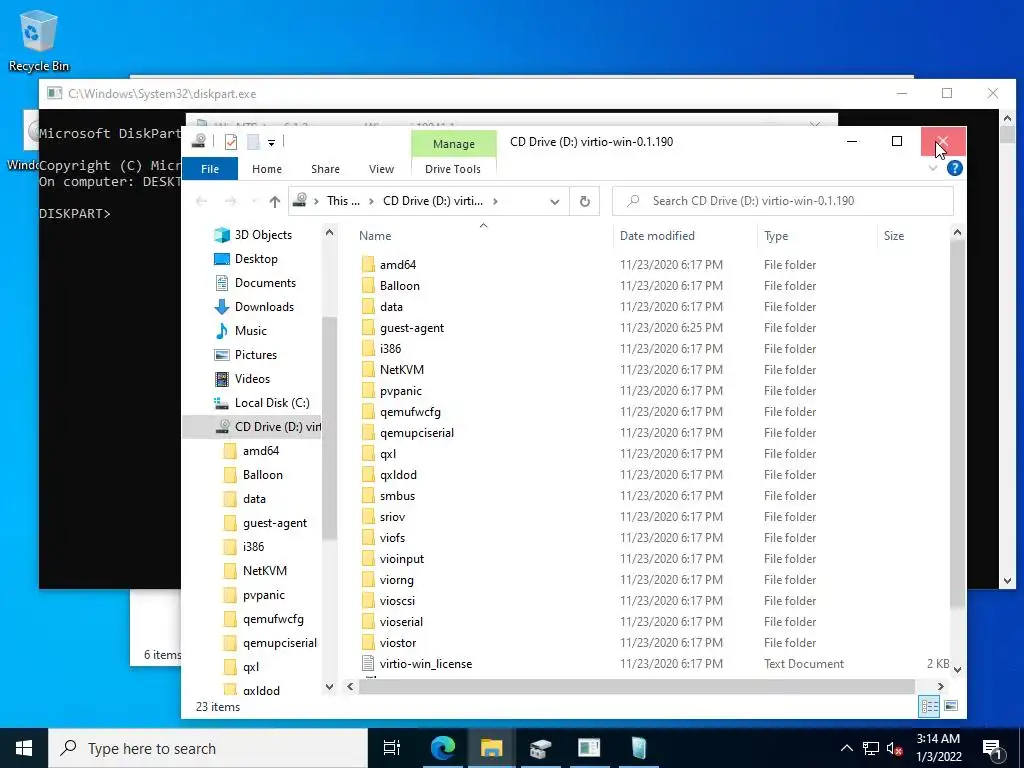Image resolution: width=1024 pixels, height=768 pixels.
Task: Click 'This ...' in the address breadcrumb
Action: pyautogui.click(x=343, y=201)
